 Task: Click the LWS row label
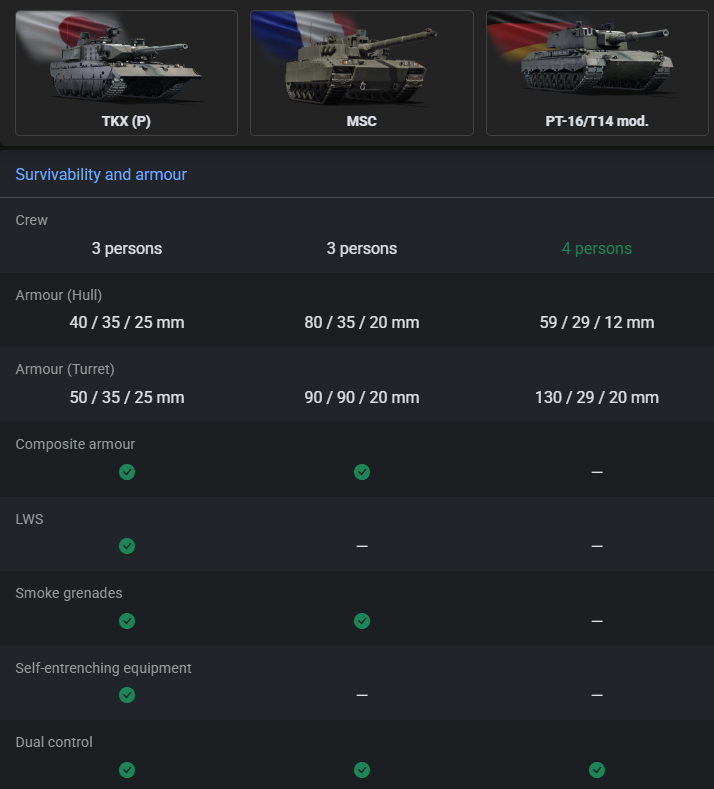click(x=29, y=519)
